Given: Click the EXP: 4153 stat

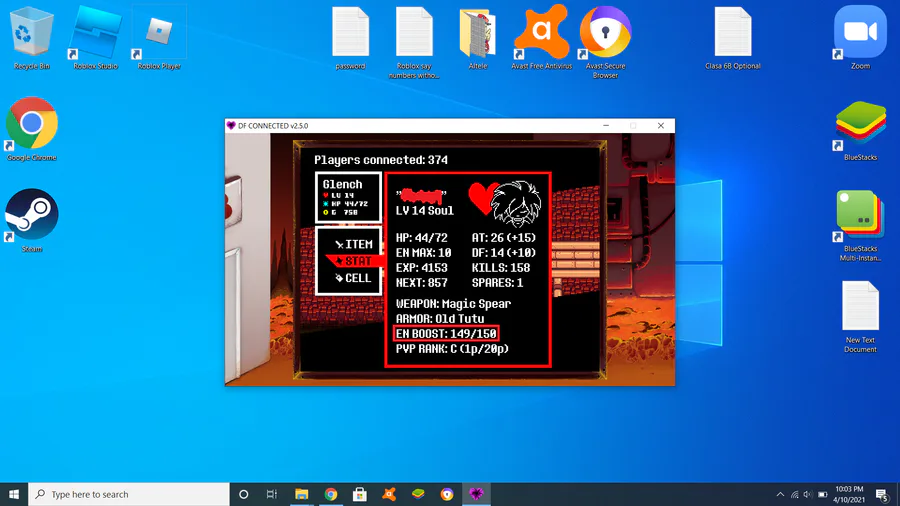Looking at the screenshot, I should pyautogui.click(x=421, y=268).
